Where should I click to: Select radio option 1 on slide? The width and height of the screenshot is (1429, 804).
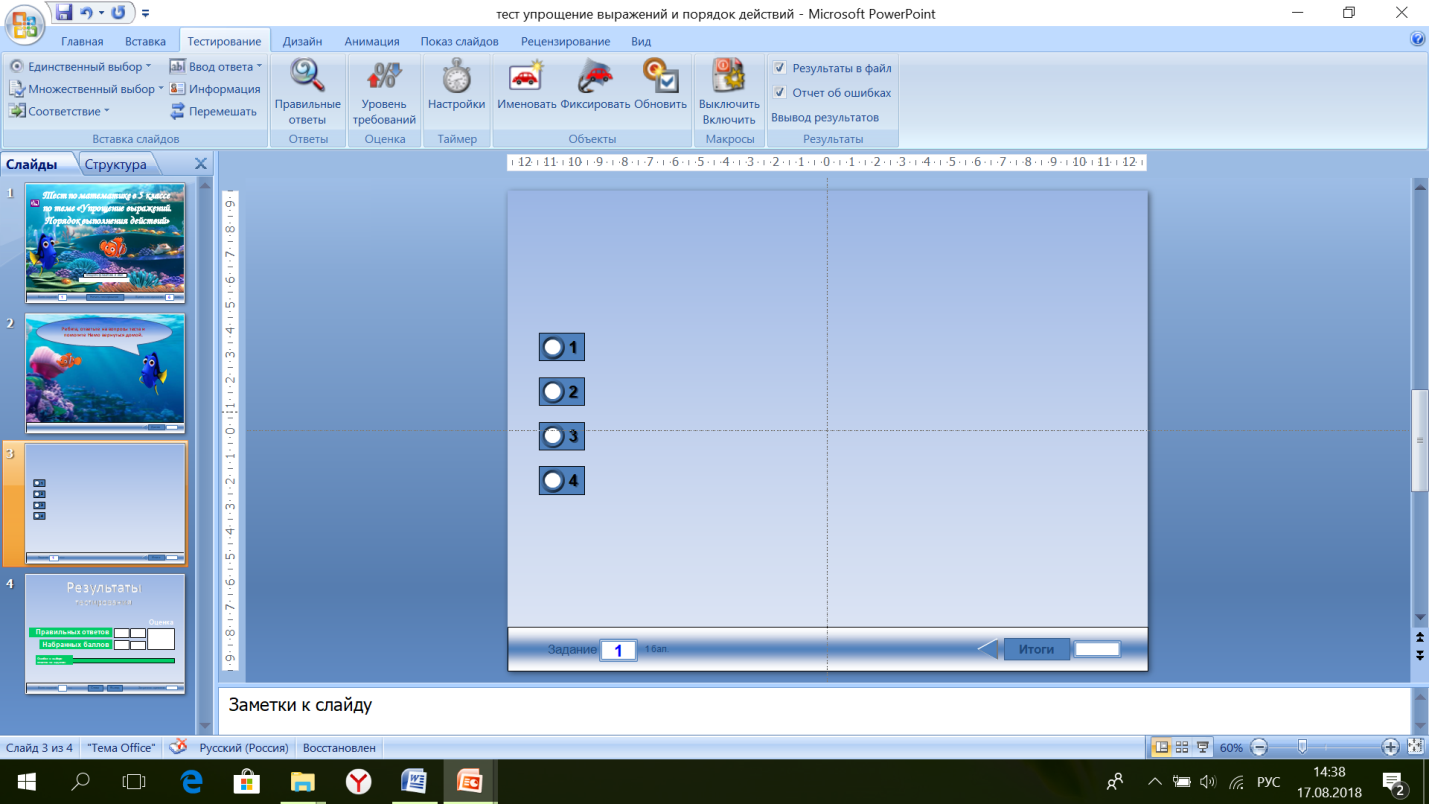click(553, 347)
